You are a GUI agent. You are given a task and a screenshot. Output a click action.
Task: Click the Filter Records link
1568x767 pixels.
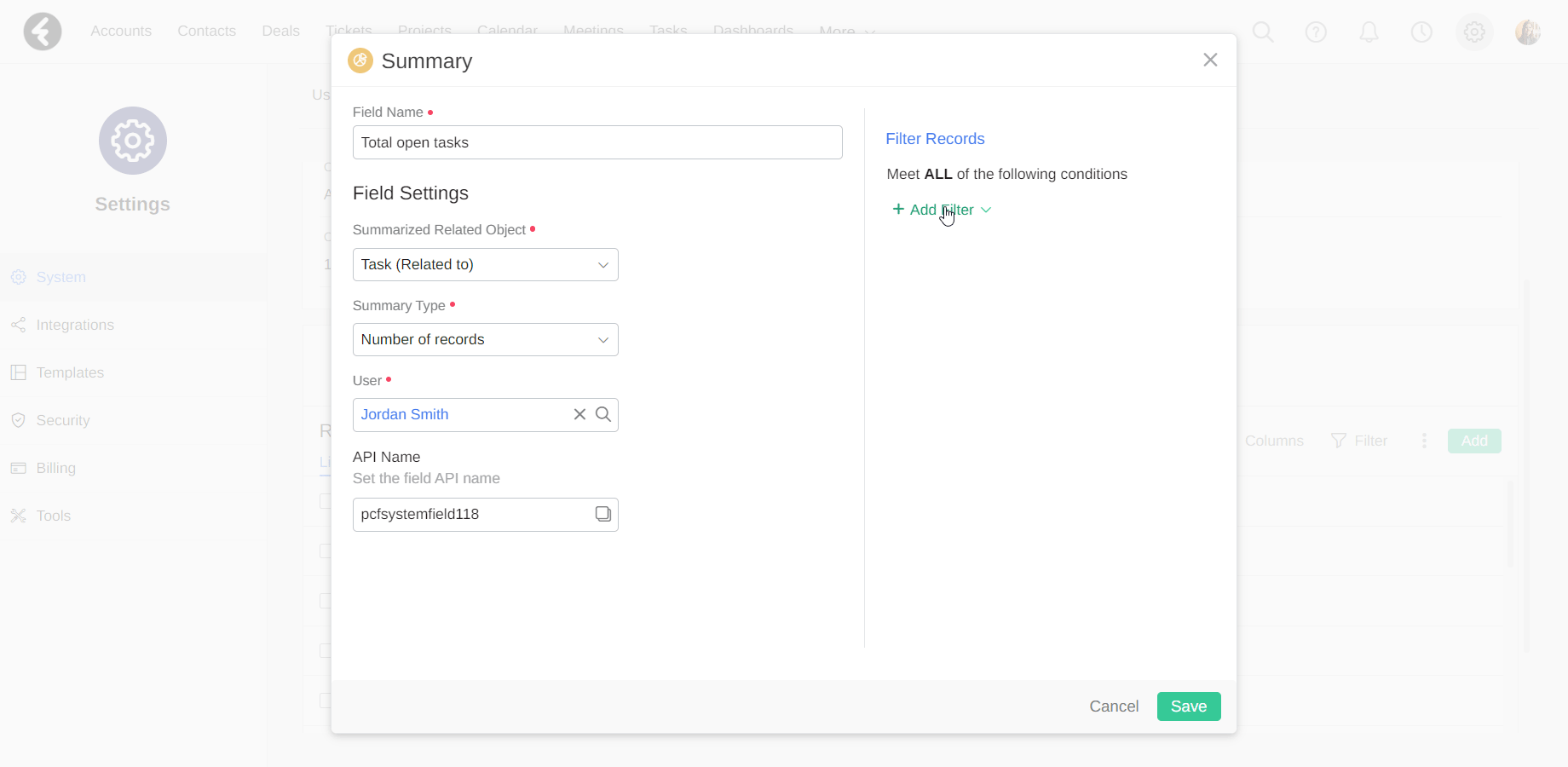tap(935, 139)
